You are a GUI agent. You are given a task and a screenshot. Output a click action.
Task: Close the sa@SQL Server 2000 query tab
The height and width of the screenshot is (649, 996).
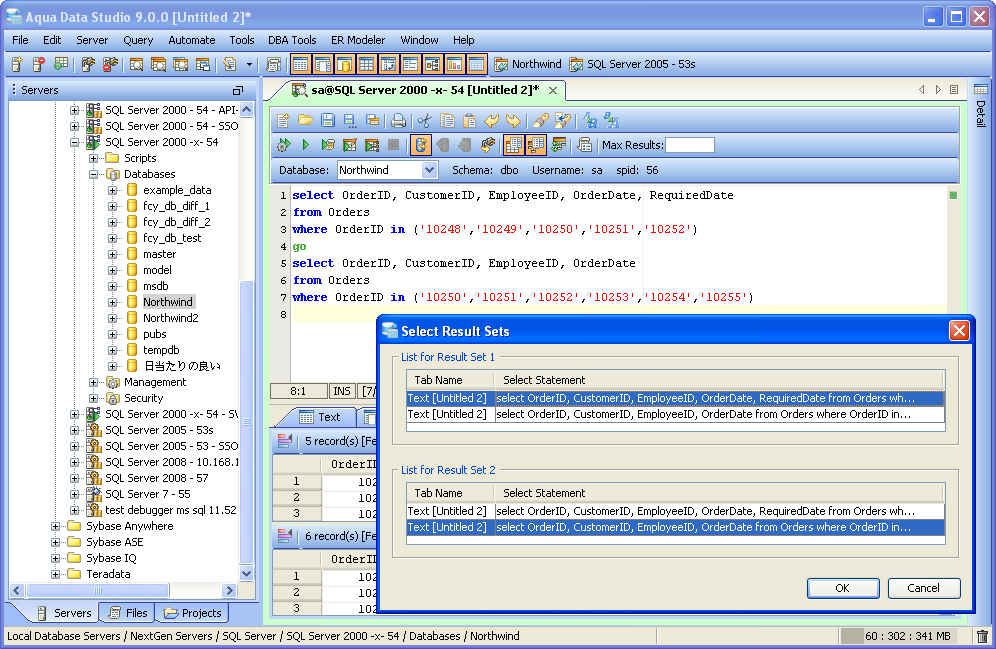pyautogui.click(x=553, y=90)
